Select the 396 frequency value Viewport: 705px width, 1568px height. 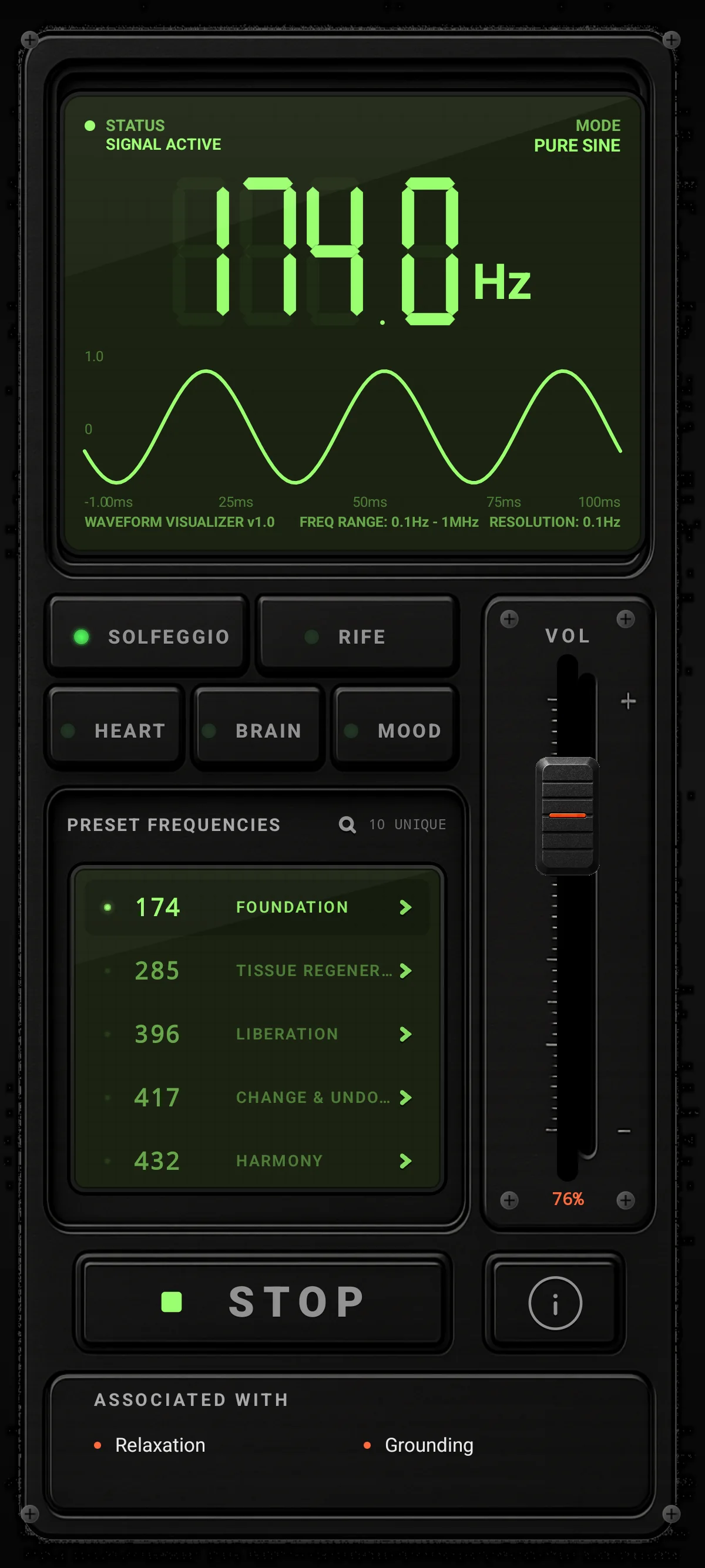coord(157,1034)
